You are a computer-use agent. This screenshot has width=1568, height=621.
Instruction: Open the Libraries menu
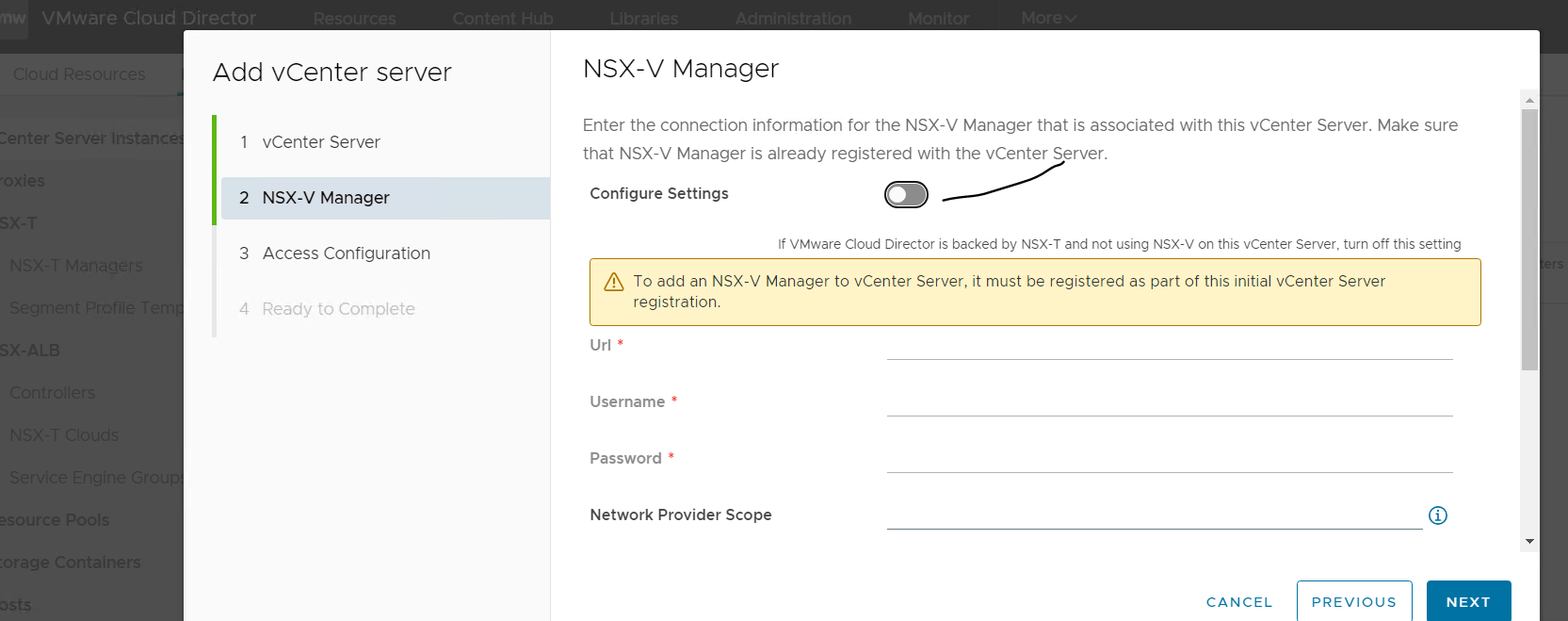(x=644, y=19)
